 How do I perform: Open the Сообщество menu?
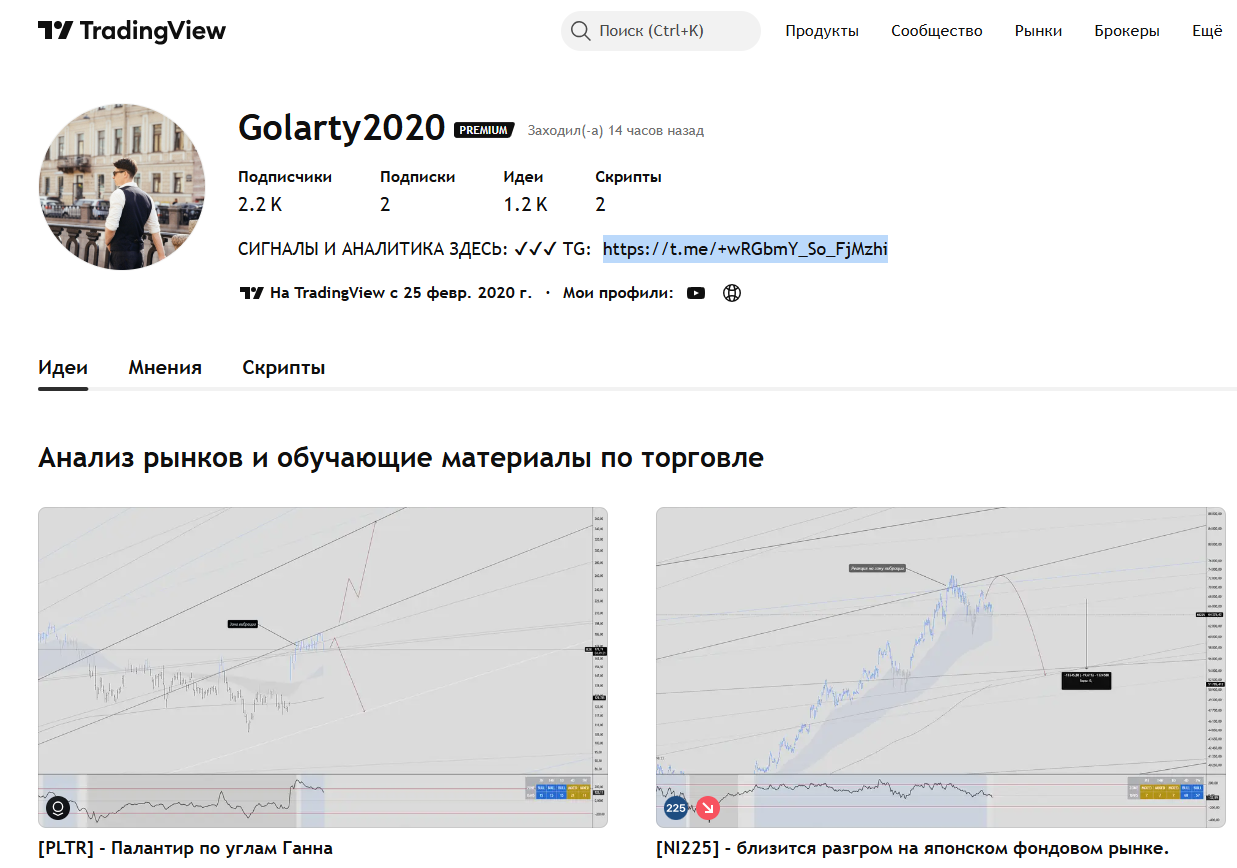937,31
